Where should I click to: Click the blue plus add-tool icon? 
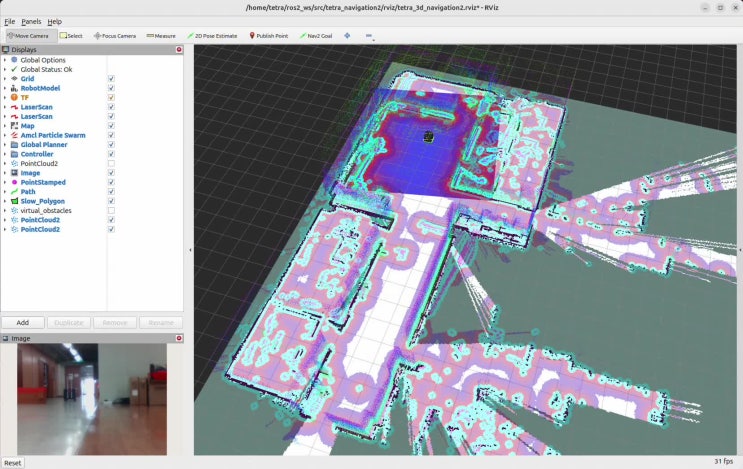click(x=347, y=36)
